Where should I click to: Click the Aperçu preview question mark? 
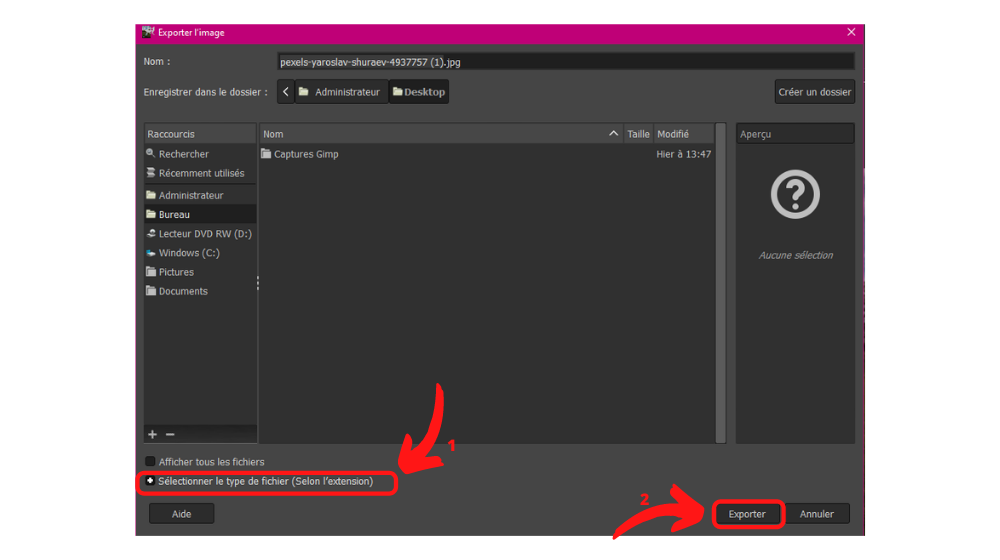click(795, 194)
